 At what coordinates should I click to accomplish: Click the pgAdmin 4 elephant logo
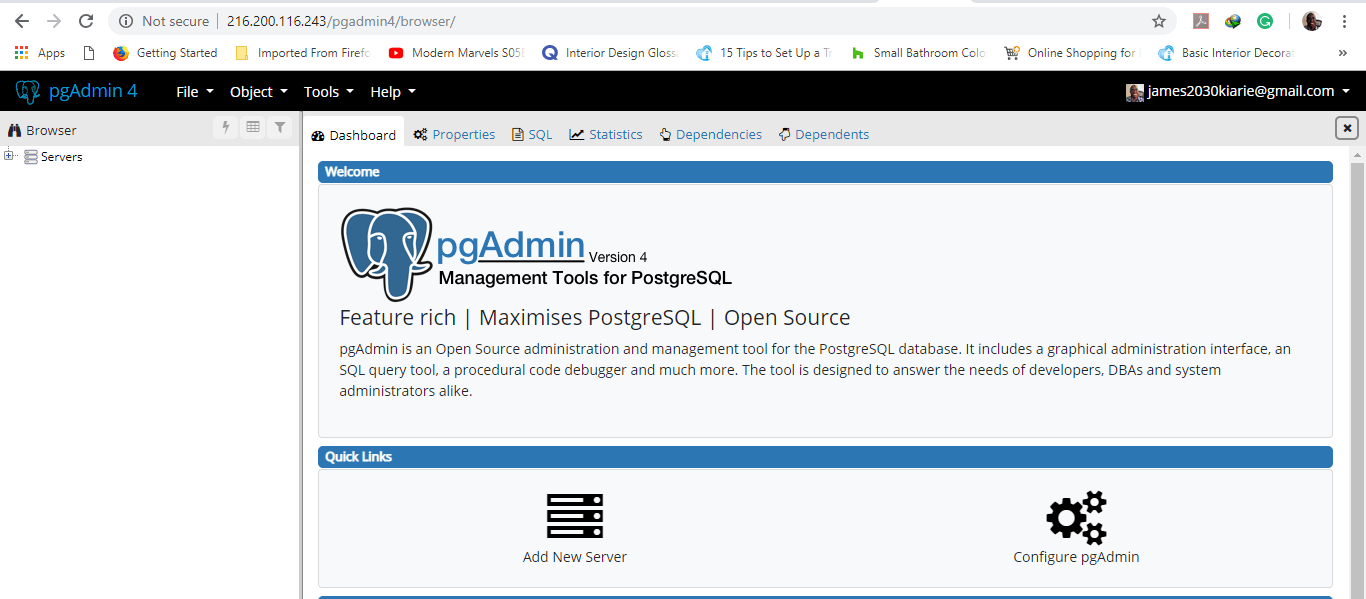27,91
